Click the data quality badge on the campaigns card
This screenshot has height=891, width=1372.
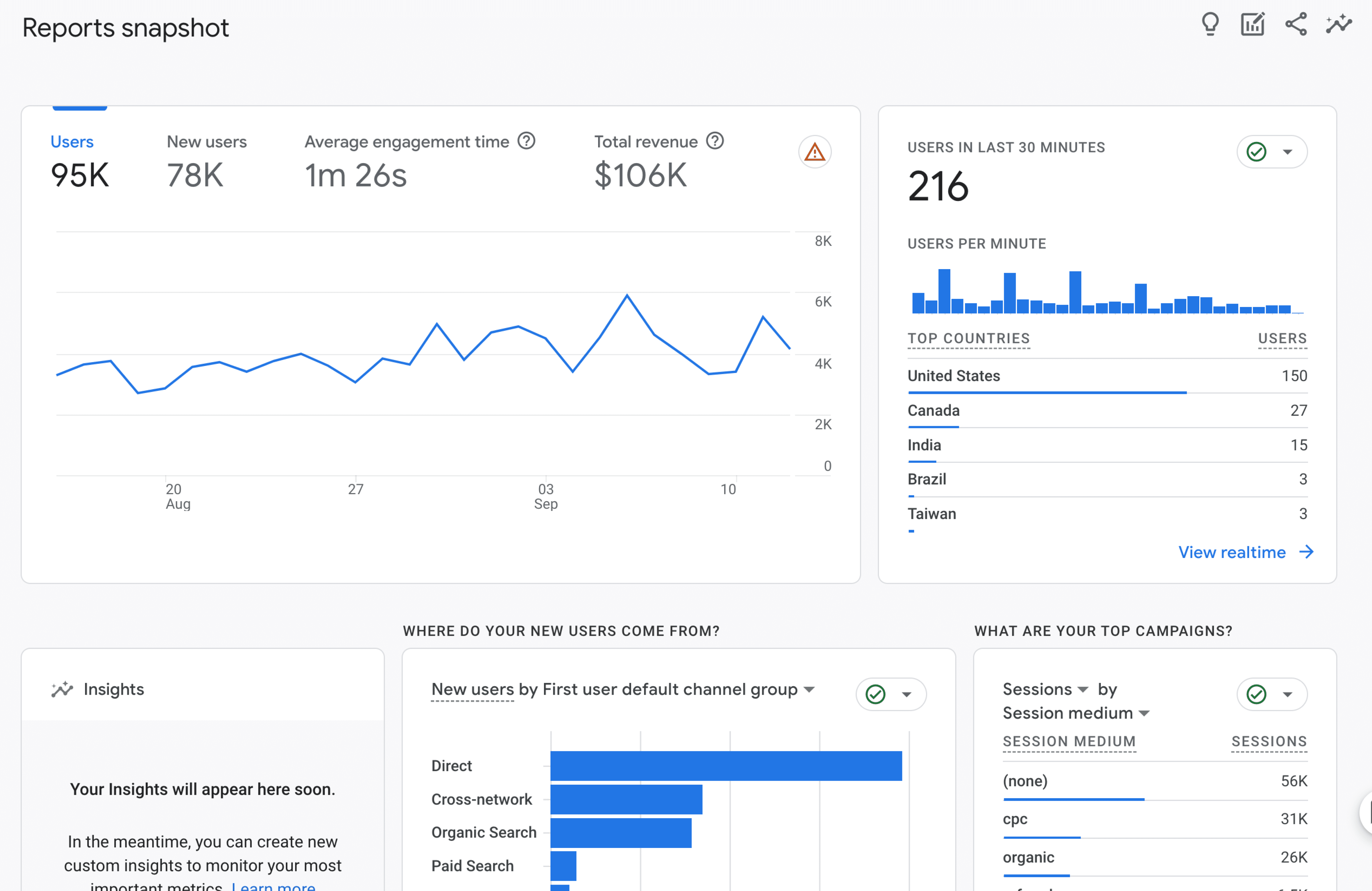pos(1257,694)
